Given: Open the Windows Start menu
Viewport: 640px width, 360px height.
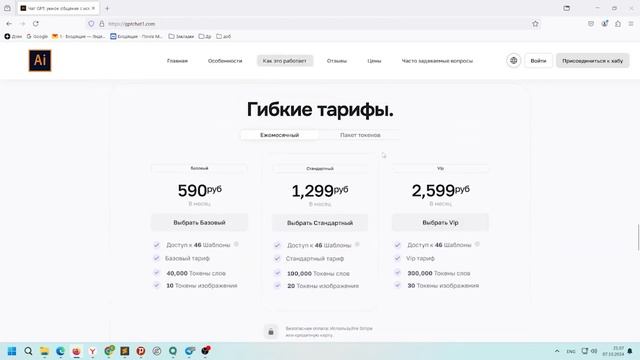Looking at the screenshot, I should [x=12, y=351].
